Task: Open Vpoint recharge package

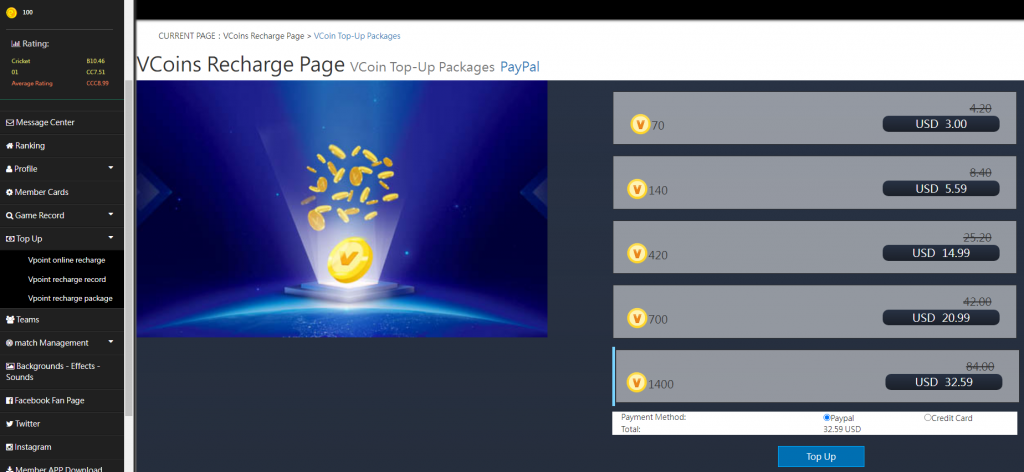Action: (x=70, y=298)
